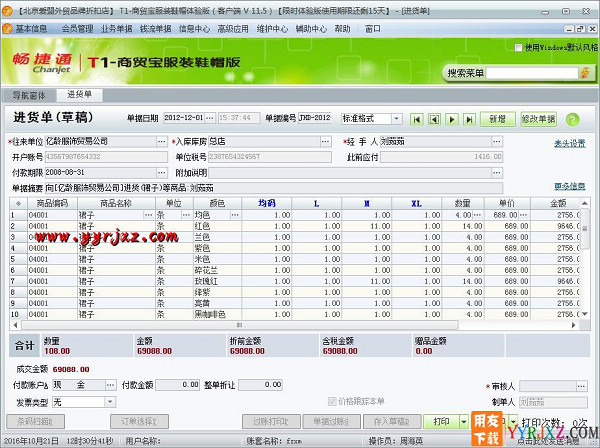Open the 业务单据 menu
The width and height of the screenshot is (600, 448).
click(117, 29)
